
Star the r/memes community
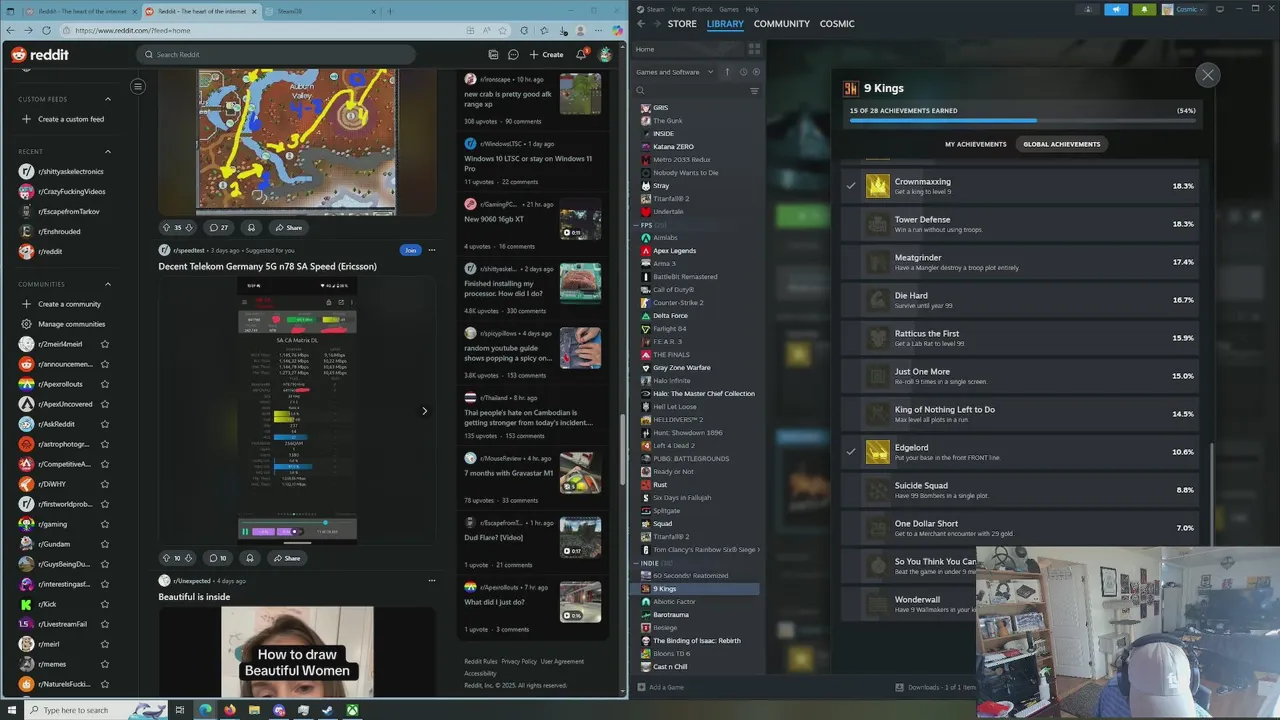click(105, 664)
